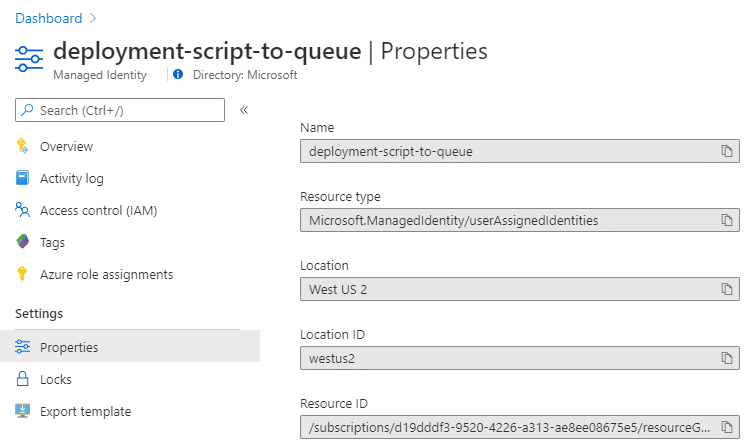Click the Overview key icon
This screenshot has width=753, height=445.
[22, 146]
